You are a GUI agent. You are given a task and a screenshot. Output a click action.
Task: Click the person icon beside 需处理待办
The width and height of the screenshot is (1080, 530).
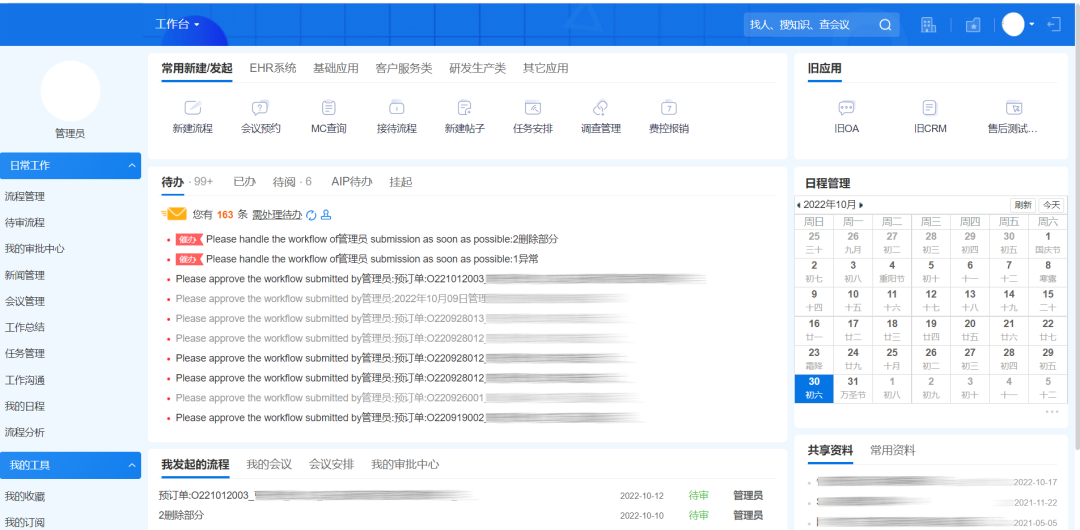tap(326, 215)
